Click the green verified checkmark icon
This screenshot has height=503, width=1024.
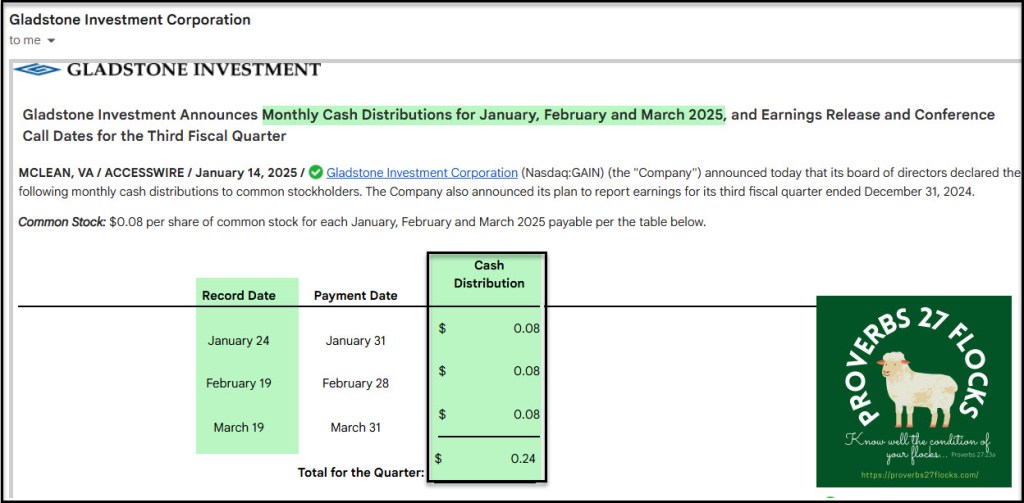pos(316,172)
